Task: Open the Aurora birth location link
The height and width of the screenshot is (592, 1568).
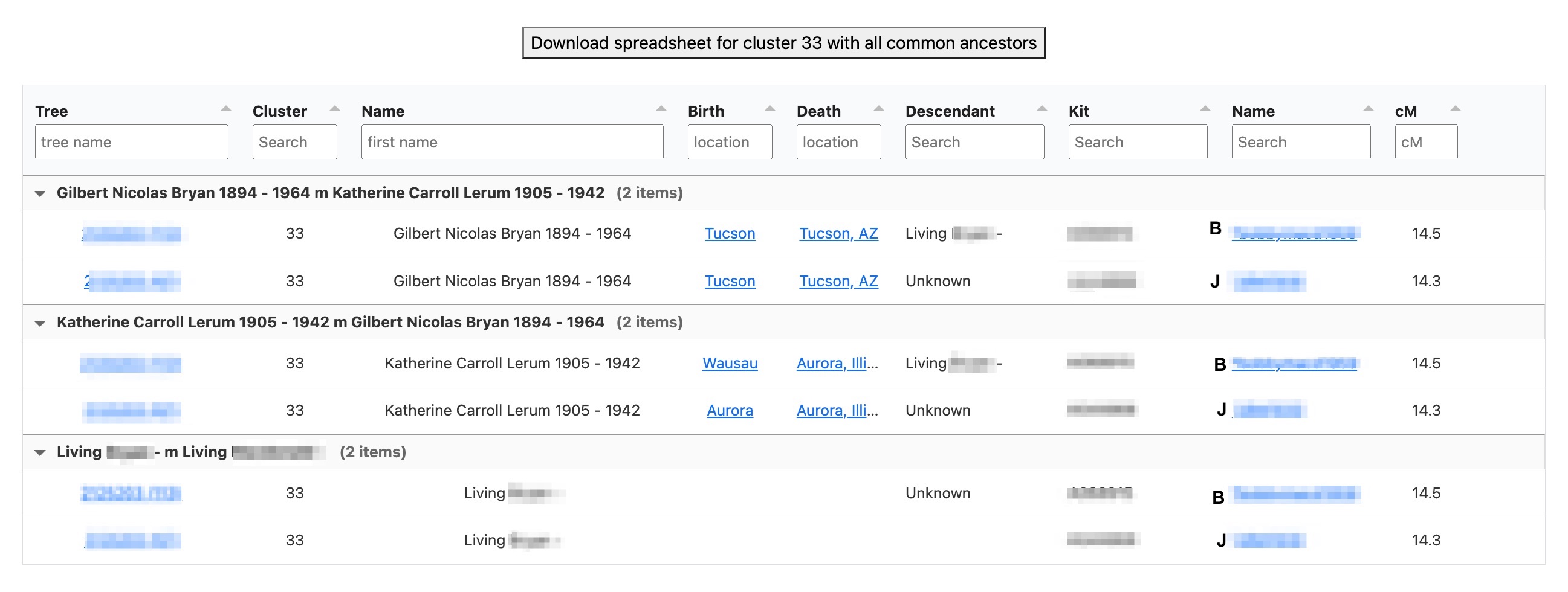Action: [730, 411]
